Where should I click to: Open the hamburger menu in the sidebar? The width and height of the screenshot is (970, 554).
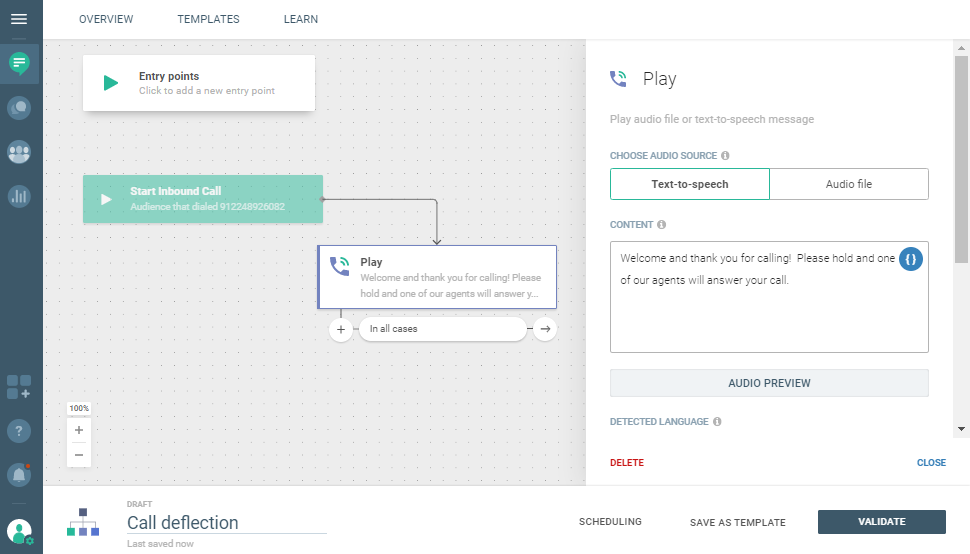[x=19, y=19]
